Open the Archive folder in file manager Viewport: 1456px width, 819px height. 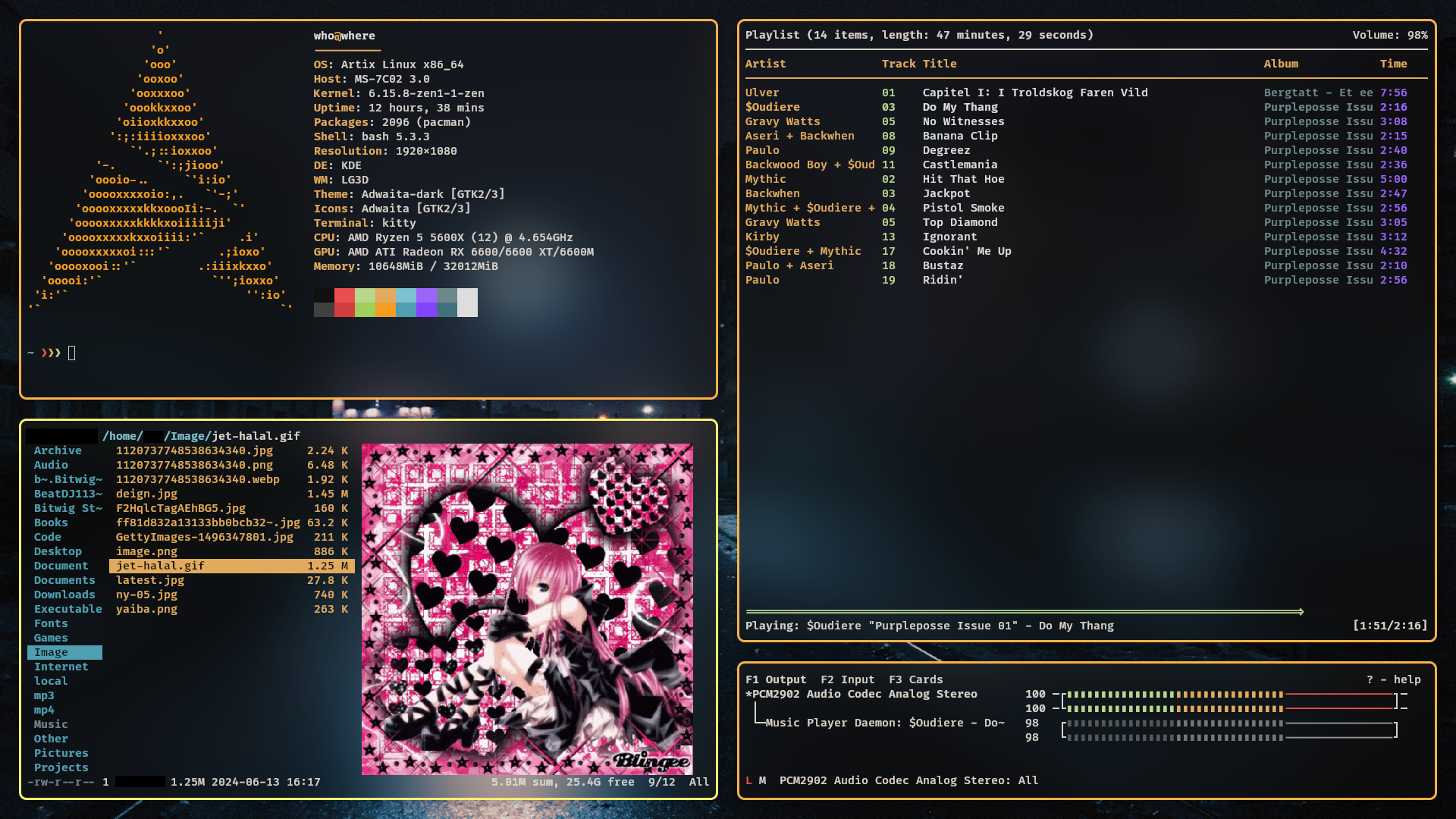tap(58, 450)
